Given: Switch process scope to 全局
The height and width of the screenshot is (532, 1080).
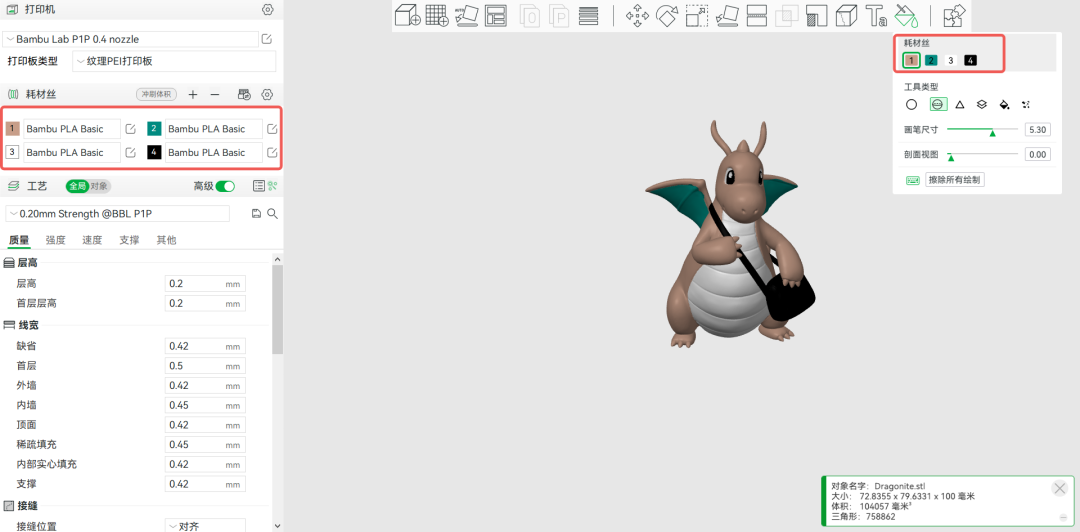Looking at the screenshot, I should [x=78, y=186].
